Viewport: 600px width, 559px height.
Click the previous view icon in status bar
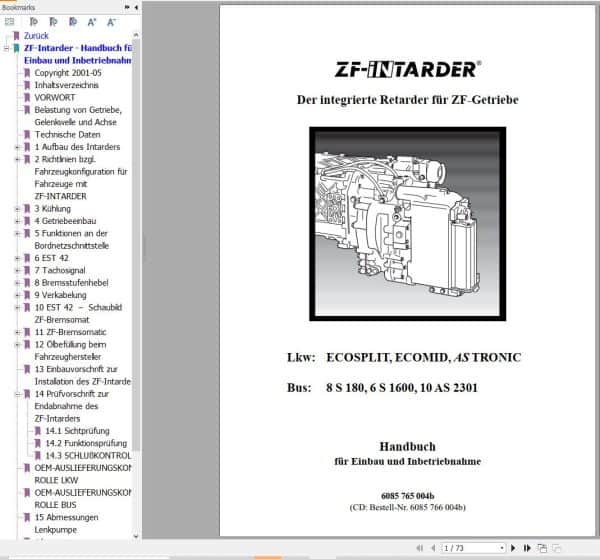coord(542,548)
